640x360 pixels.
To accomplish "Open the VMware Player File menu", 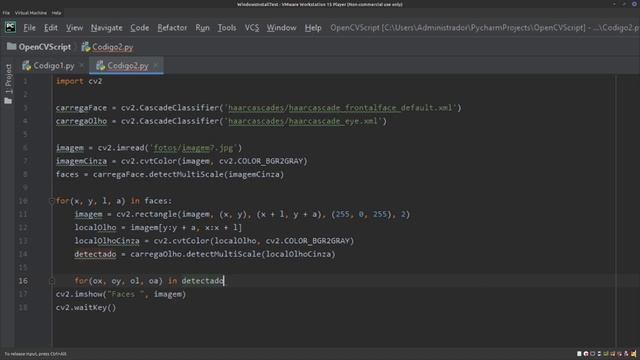I will 6,13.
